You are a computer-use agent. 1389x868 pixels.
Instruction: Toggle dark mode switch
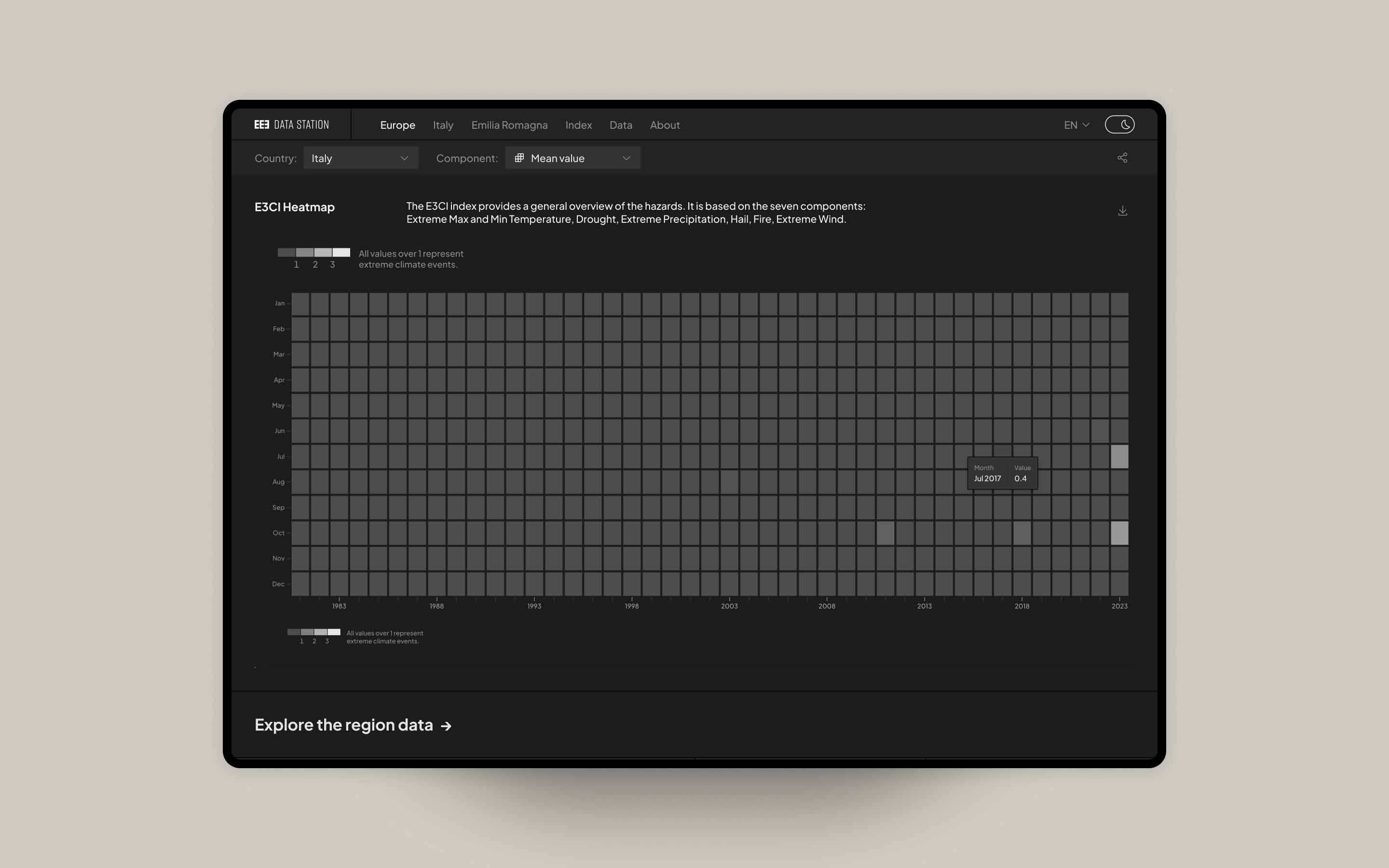pos(1118,124)
